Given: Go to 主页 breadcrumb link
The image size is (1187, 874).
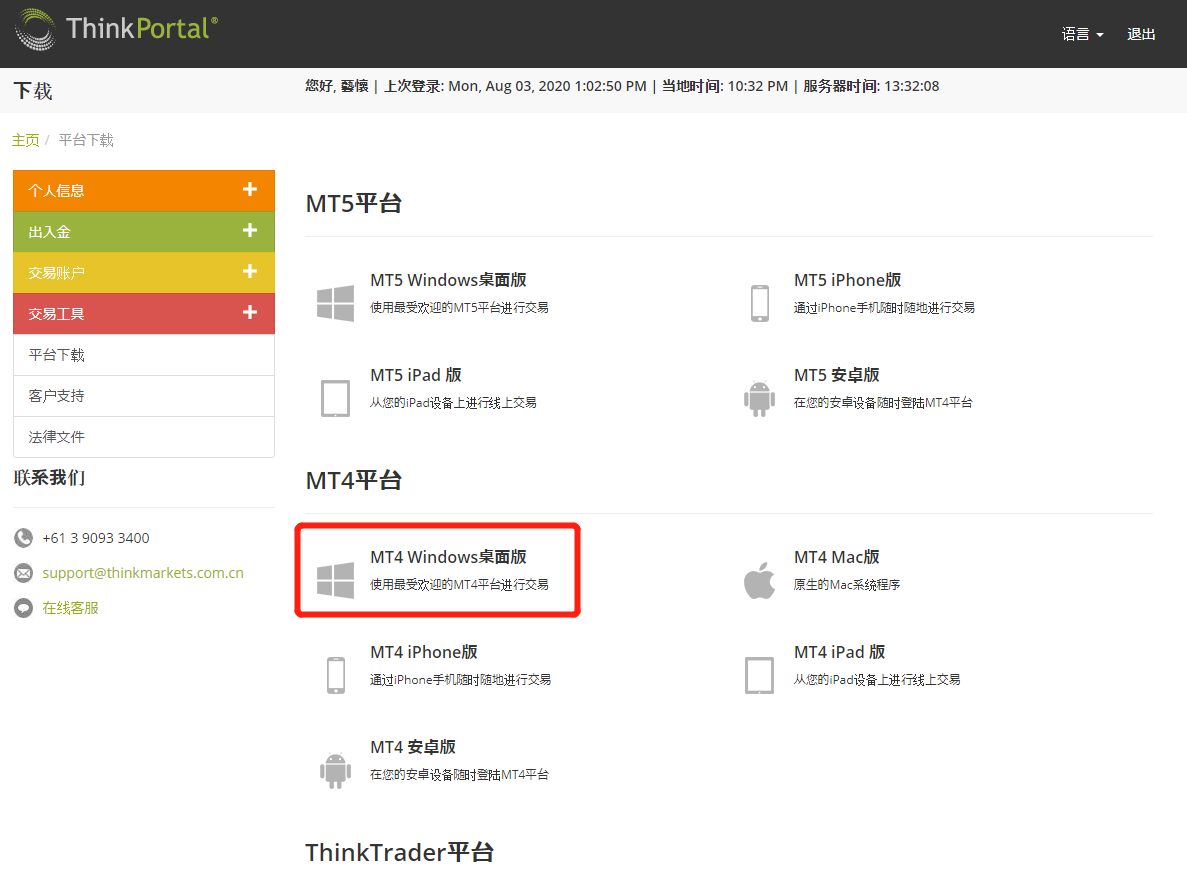Looking at the screenshot, I should [x=26, y=140].
